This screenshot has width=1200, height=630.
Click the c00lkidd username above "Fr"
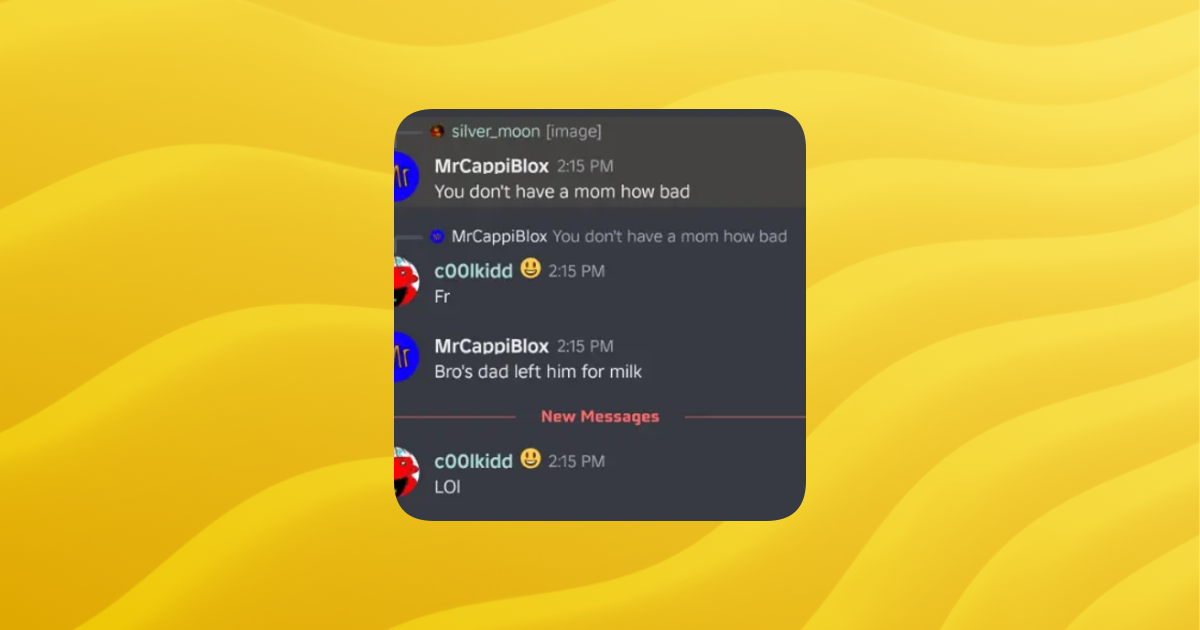[x=473, y=271]
